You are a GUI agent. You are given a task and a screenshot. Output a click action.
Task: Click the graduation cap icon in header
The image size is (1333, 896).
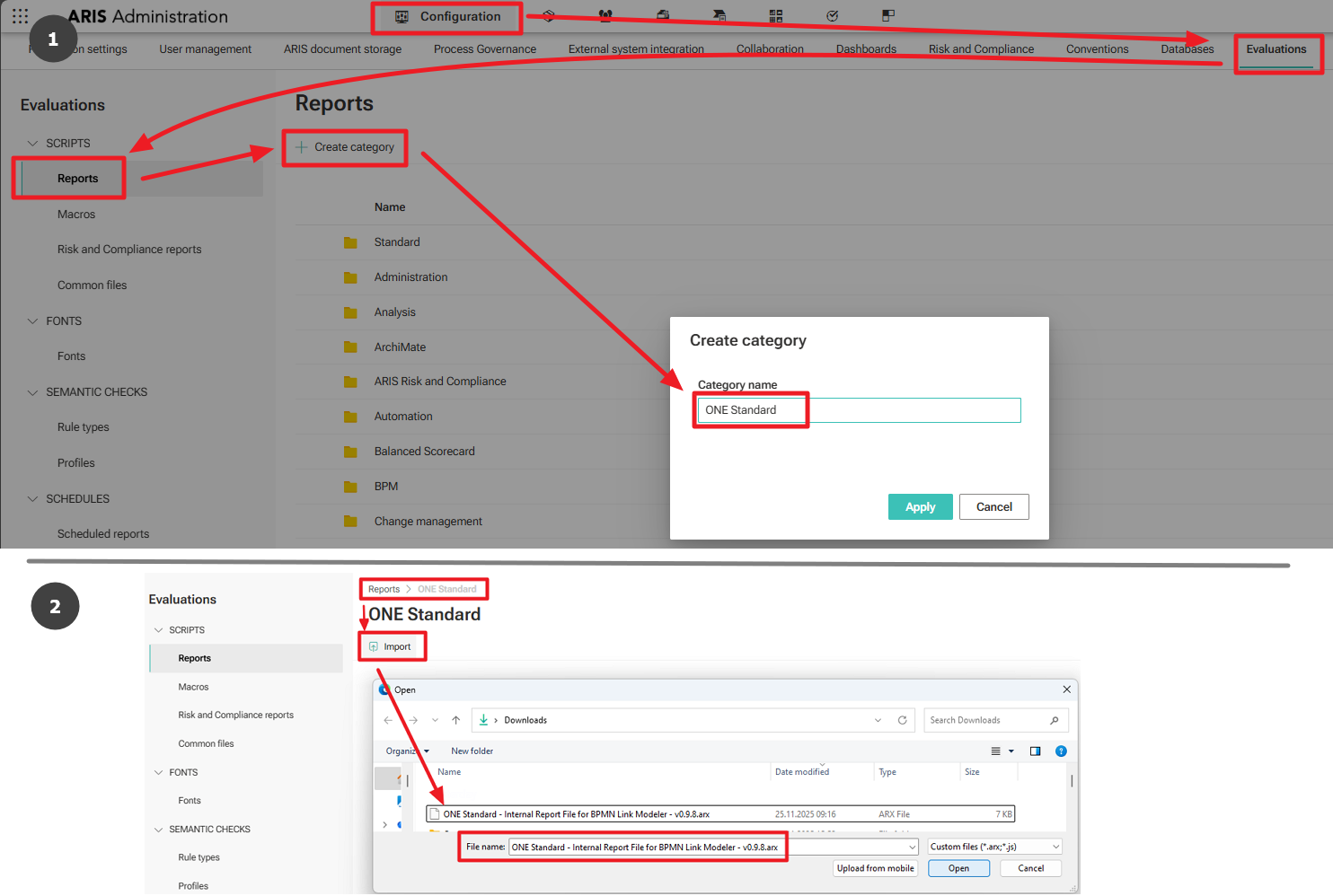click(x=719, y=15)
